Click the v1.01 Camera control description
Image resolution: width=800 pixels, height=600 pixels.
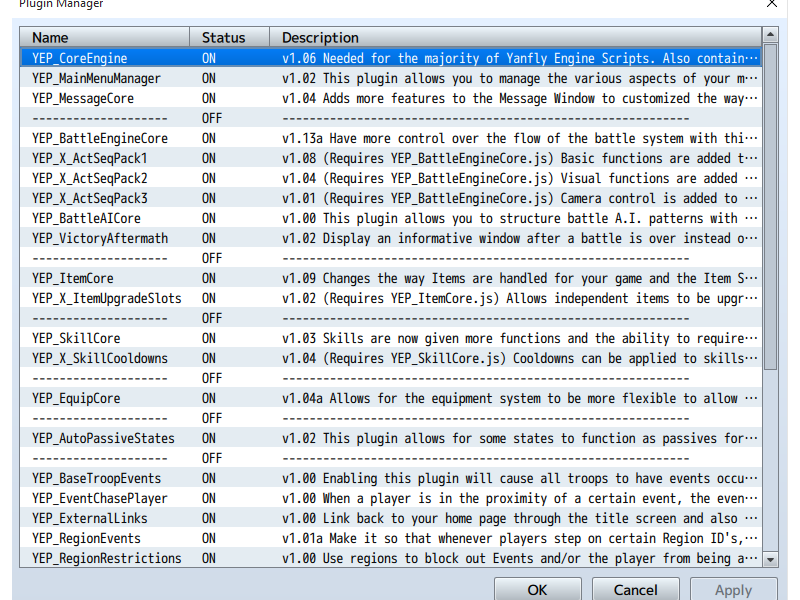519,198
